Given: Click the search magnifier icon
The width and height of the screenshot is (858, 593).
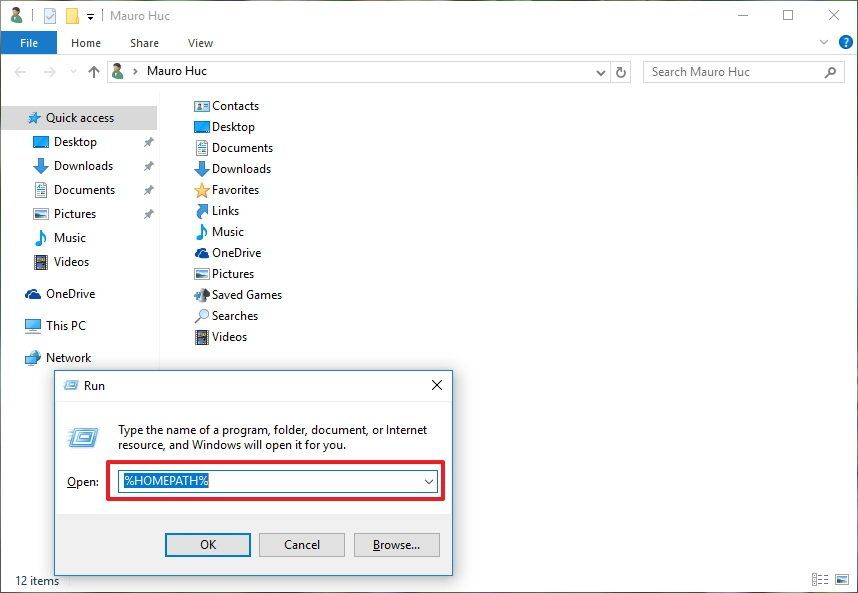Looking at the screenshot, I should (x=829, y=72).
